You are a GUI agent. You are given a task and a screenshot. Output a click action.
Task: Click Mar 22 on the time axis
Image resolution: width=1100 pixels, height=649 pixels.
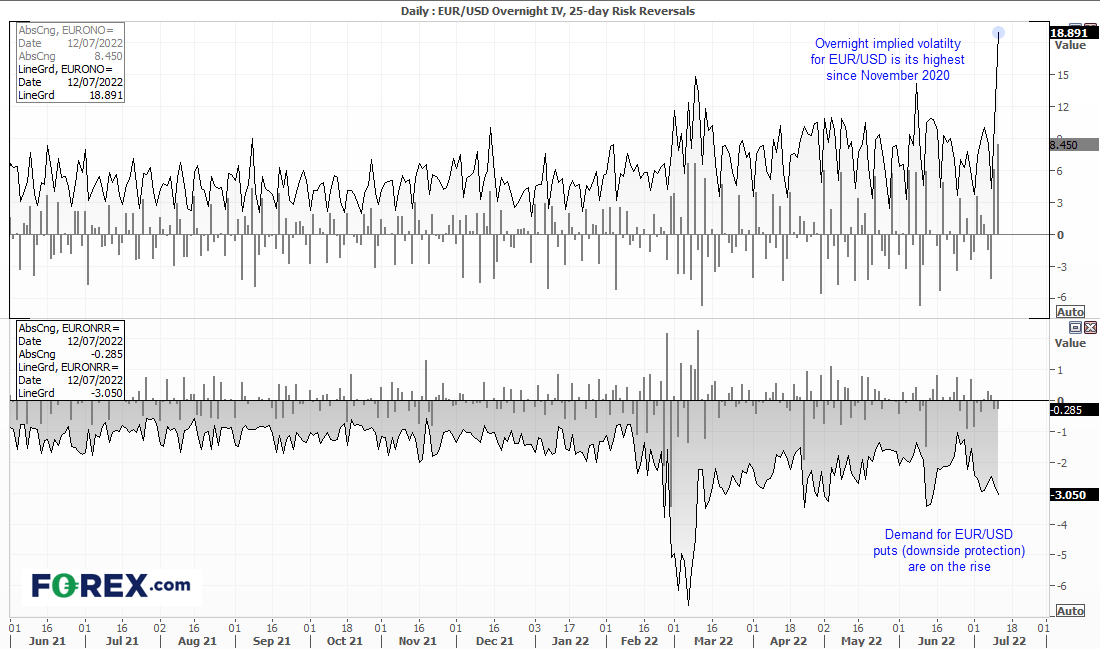(713, 641)
